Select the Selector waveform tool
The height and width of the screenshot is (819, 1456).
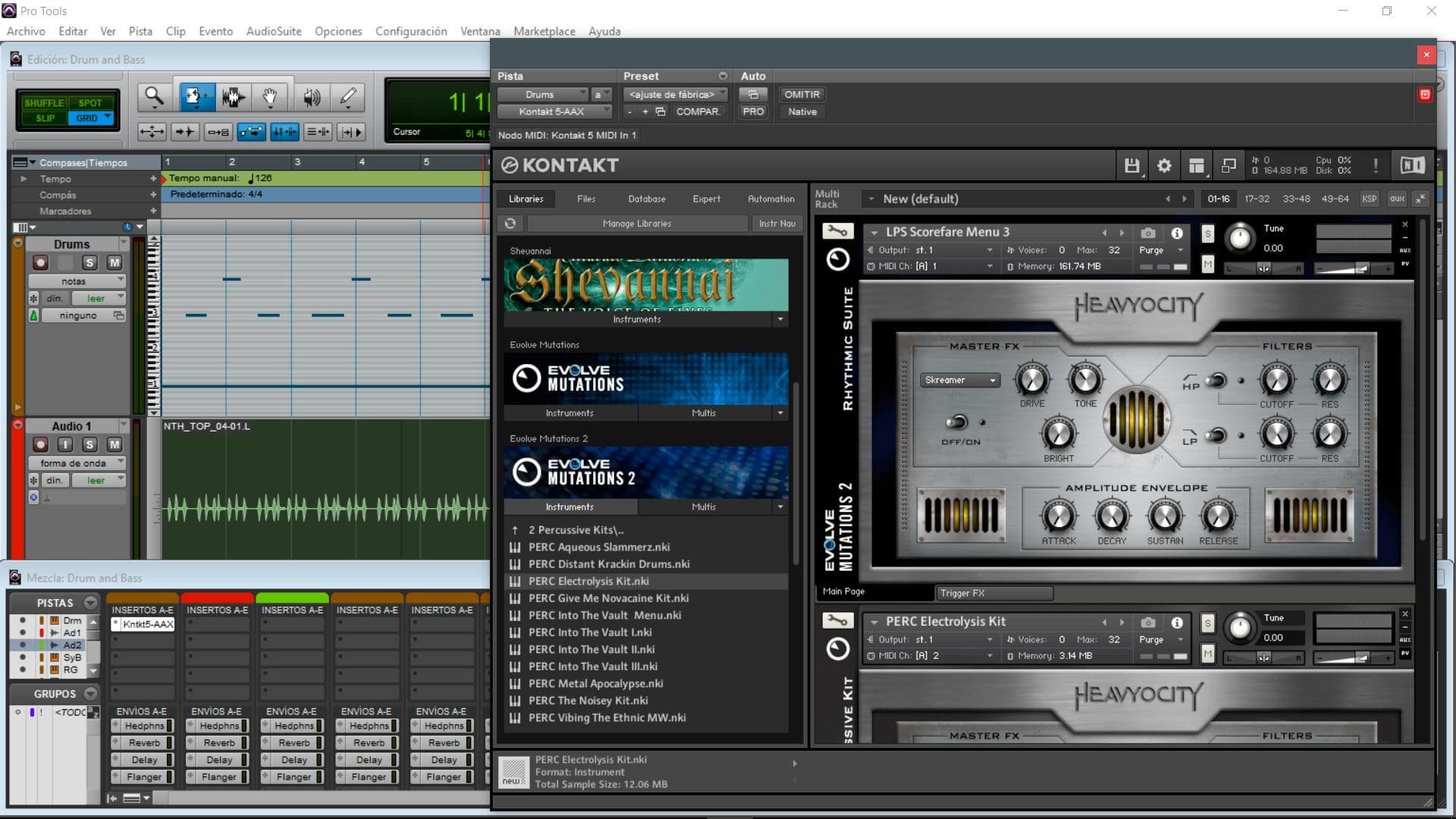(x=233, y=97)
